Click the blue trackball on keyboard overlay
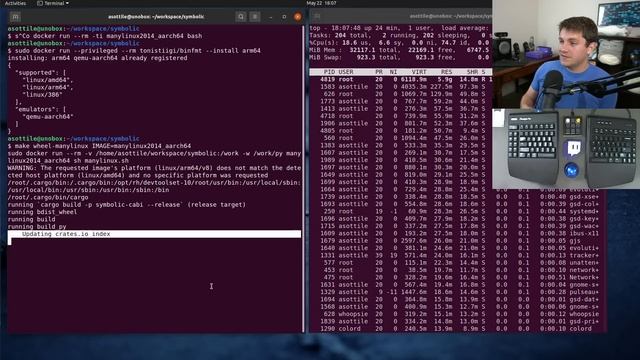 (571, 169)
